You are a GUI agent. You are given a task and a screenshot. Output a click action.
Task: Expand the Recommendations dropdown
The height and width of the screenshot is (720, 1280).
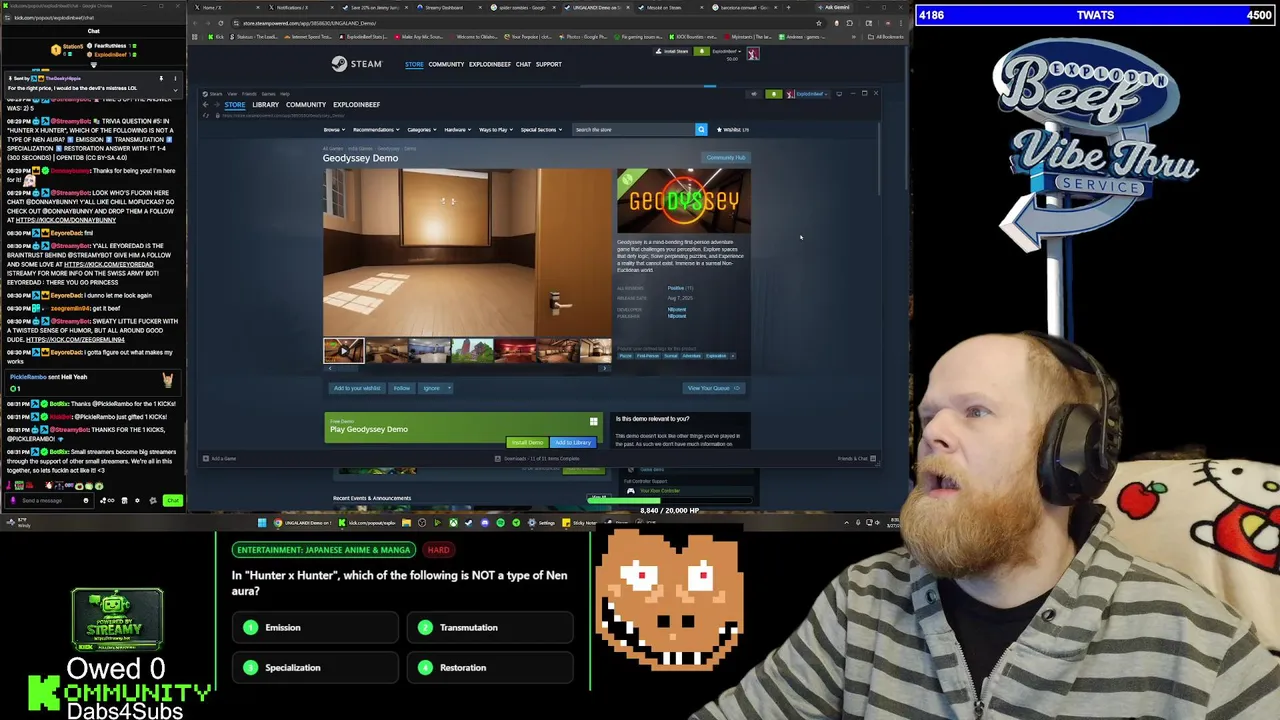376,129
